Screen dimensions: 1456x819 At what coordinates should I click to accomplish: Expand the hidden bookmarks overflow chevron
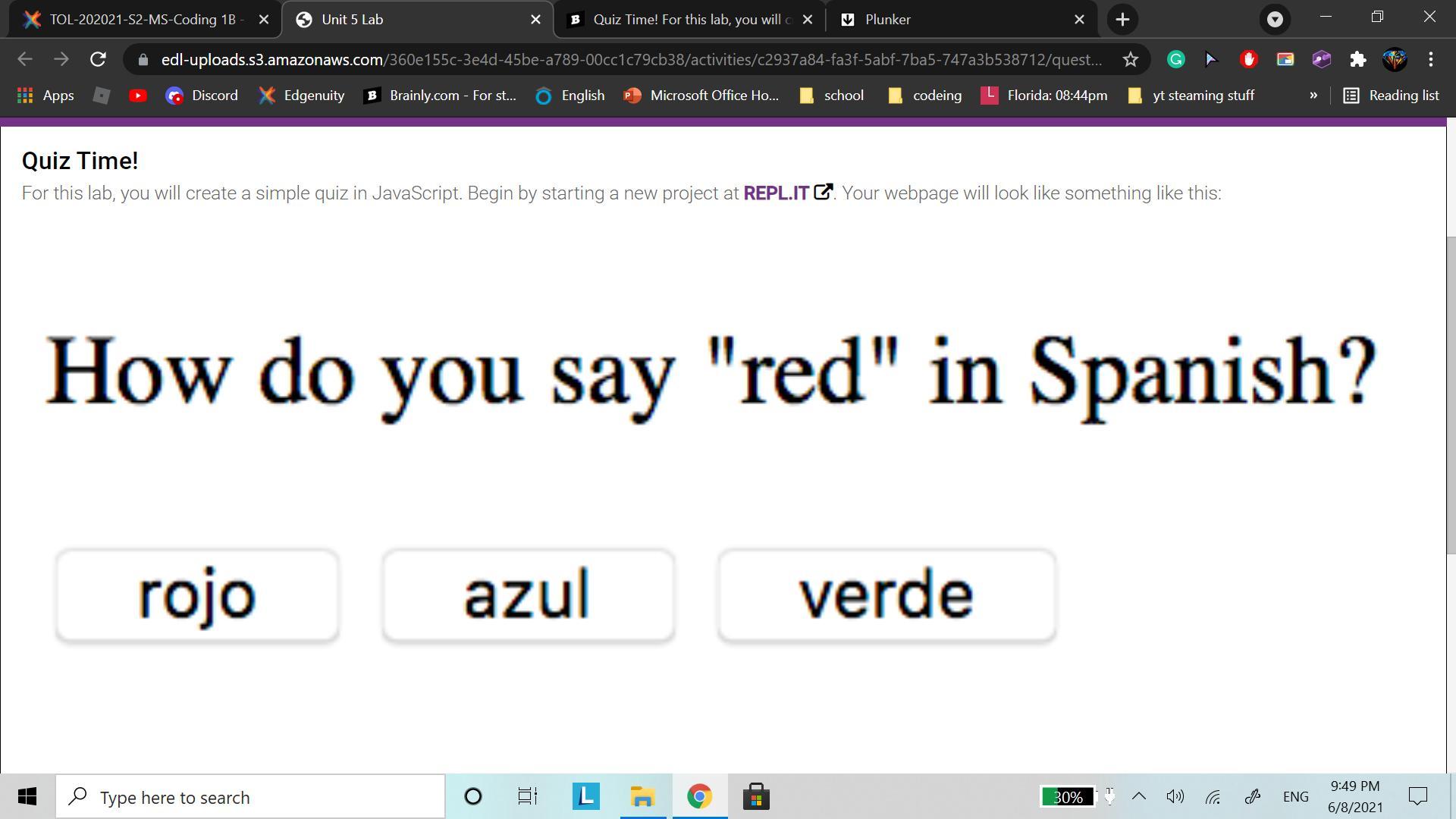(1313, 96)
